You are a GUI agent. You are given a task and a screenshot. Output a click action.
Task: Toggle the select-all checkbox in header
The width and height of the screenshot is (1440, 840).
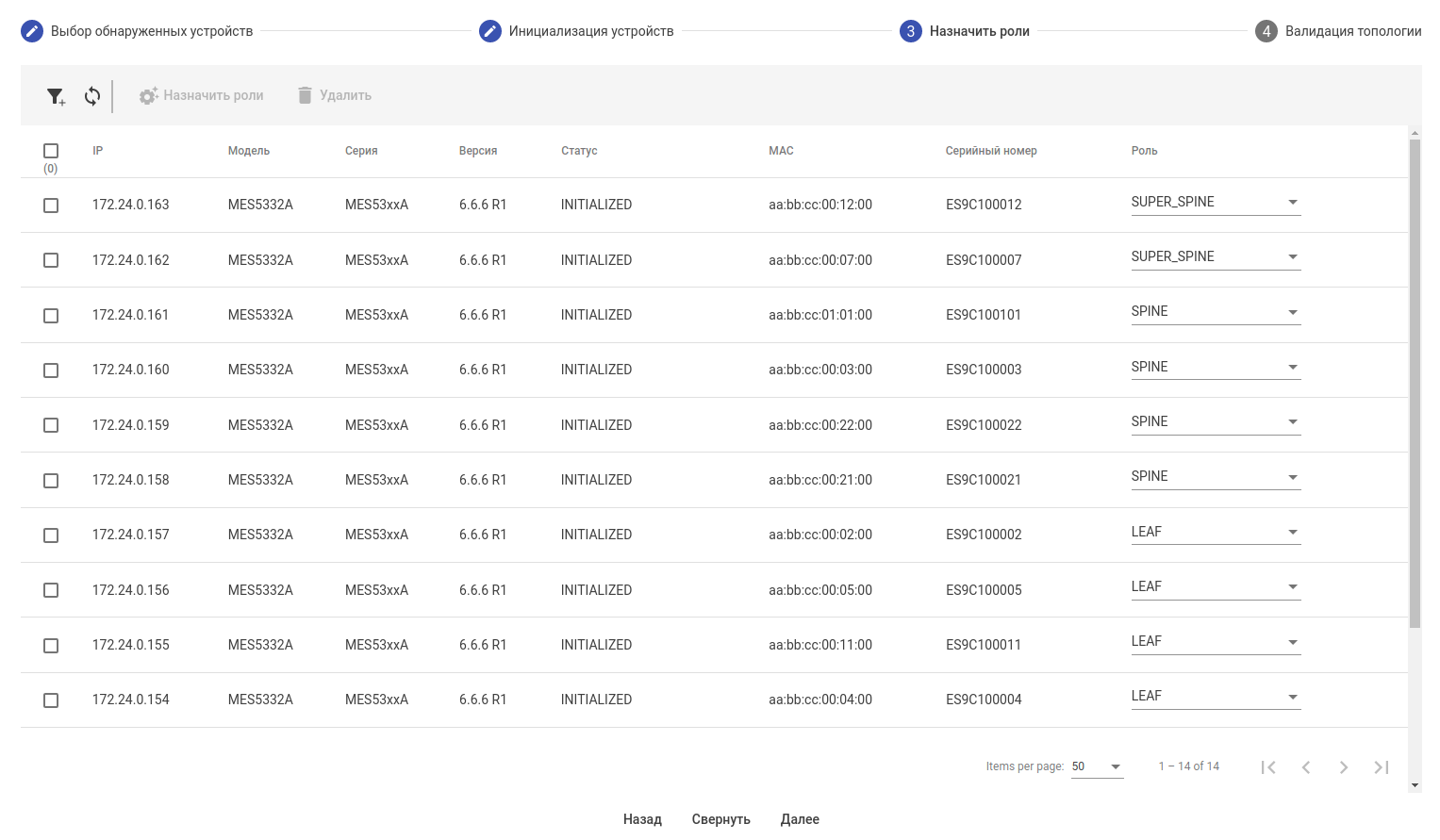coord(51,151)
